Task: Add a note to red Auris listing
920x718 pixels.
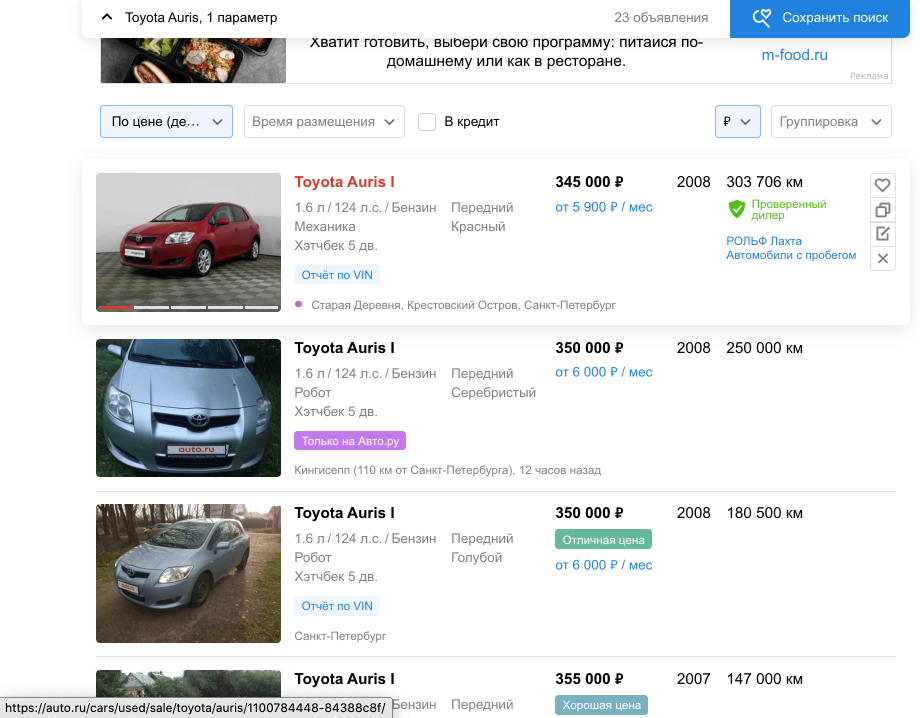Action: pos(882,234)
